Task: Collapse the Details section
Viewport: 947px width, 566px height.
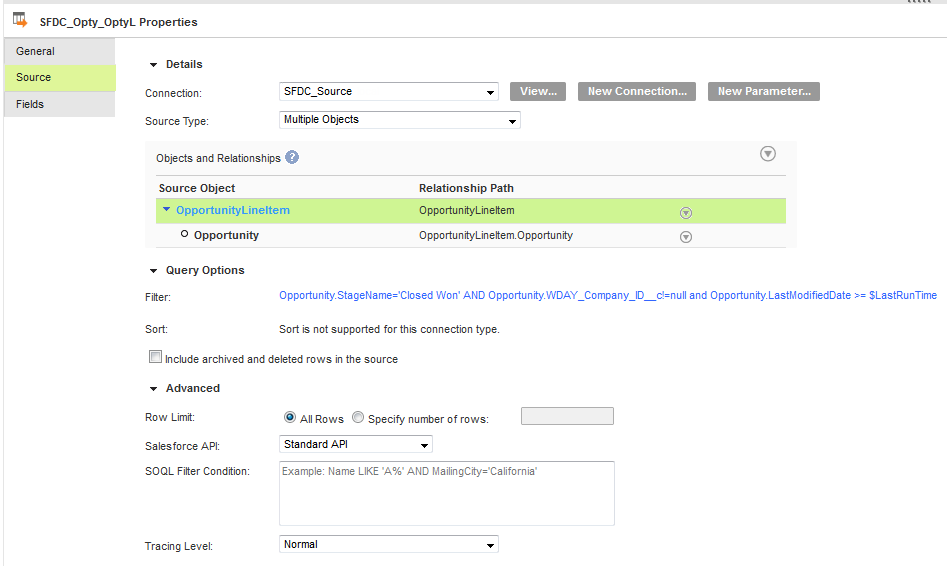Action: pos(153,65)
